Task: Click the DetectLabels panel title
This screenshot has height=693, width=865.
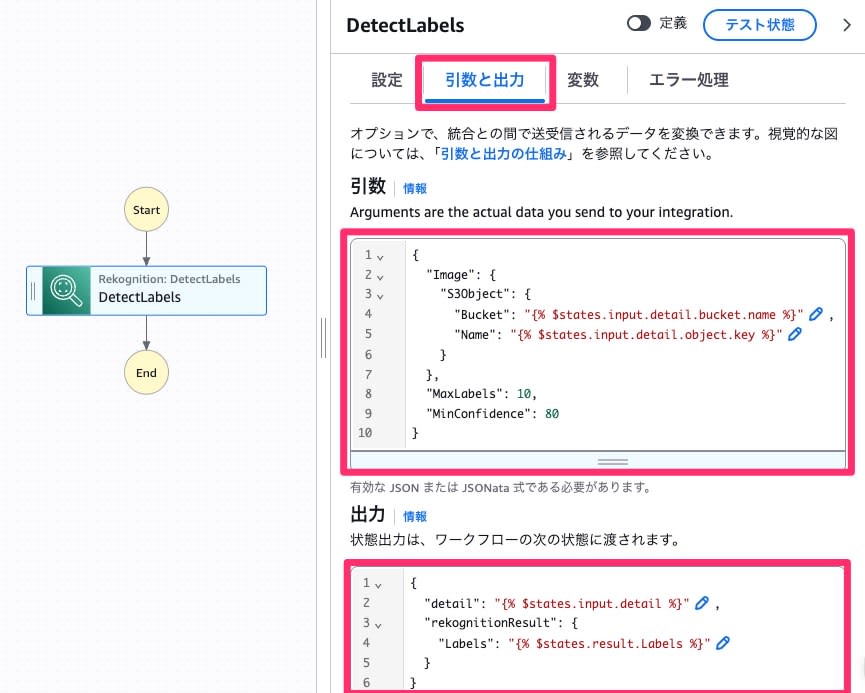Action: (405, 25)
